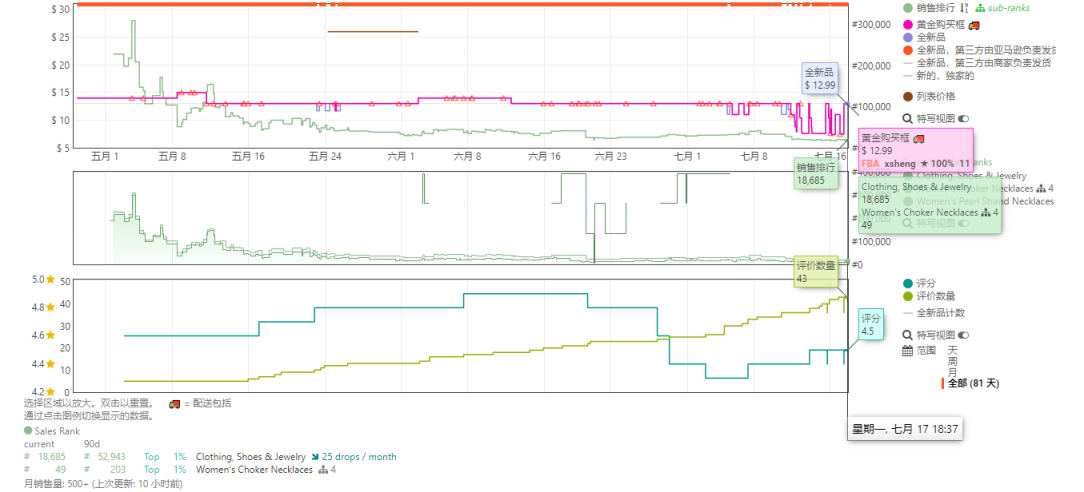Screen dimensions: 1084x492
Task: Toggle the 黃金购买框 magenta legend dot
Action: (x=908, y=25)
